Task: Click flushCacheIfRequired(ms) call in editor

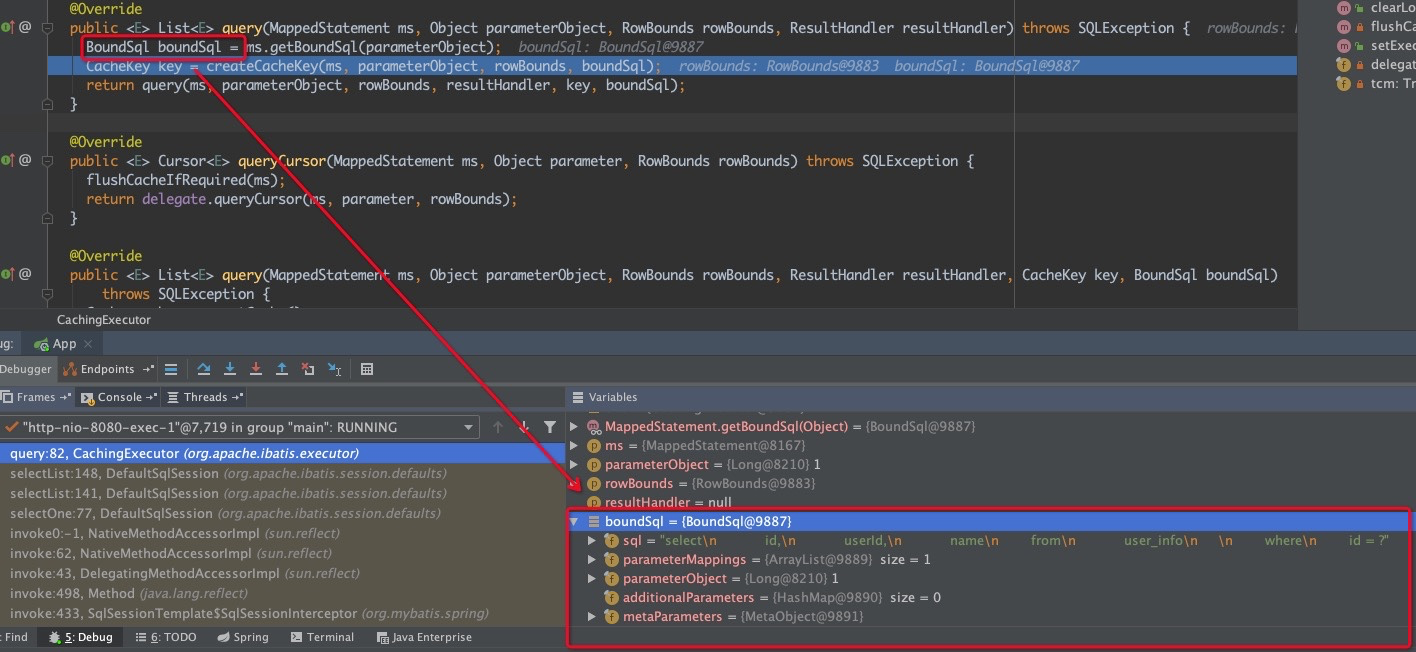Action: pyautogui.click(x=182, y=180)
